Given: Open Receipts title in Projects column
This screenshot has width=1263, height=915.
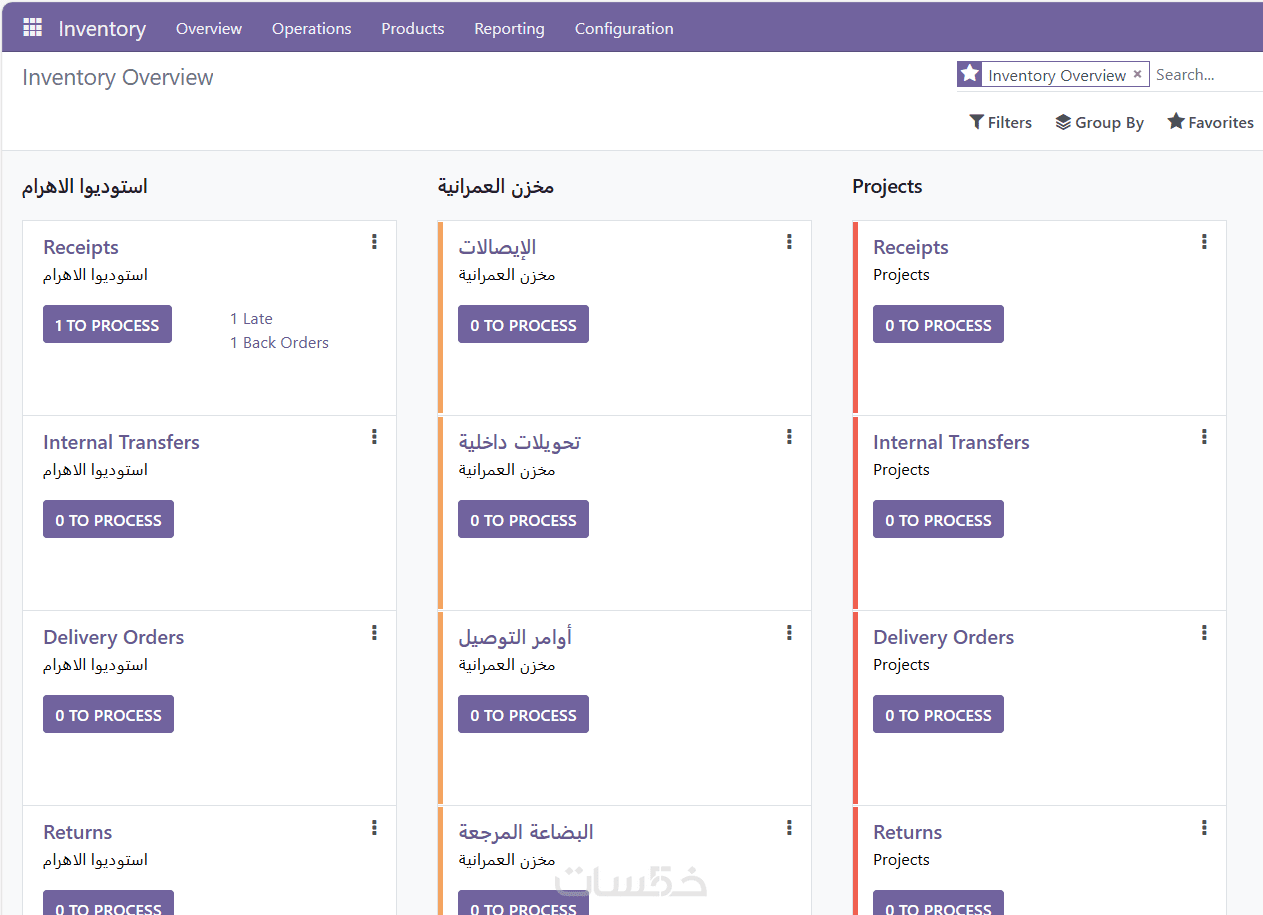Looking at the screenshot, I should (x=911, y=247).
